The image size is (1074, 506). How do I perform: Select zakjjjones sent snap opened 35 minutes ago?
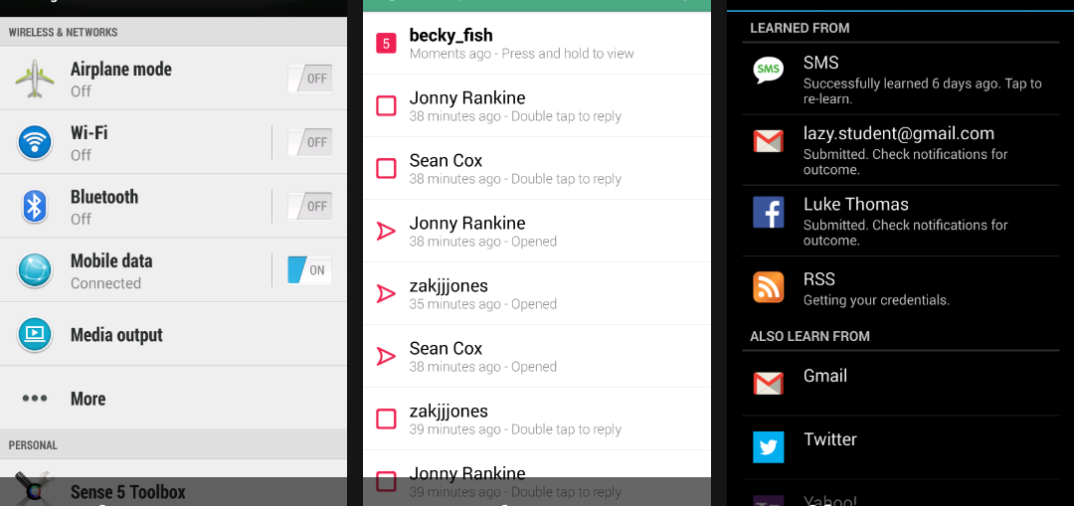click(520, 294)
